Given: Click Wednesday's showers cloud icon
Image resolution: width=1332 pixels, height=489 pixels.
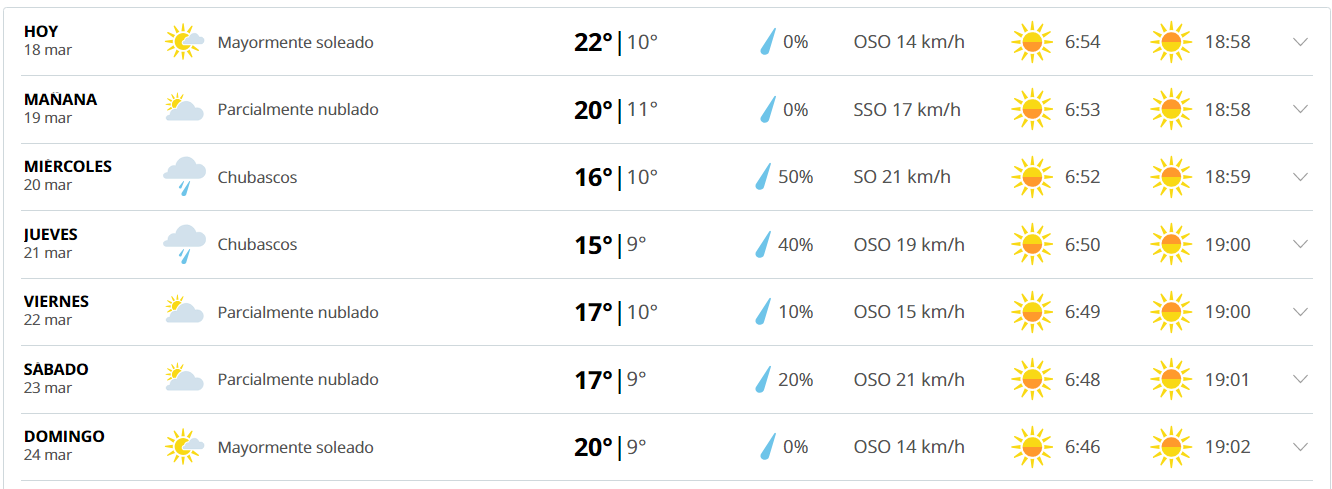Looking at the screenshot, I should (184, 177).
